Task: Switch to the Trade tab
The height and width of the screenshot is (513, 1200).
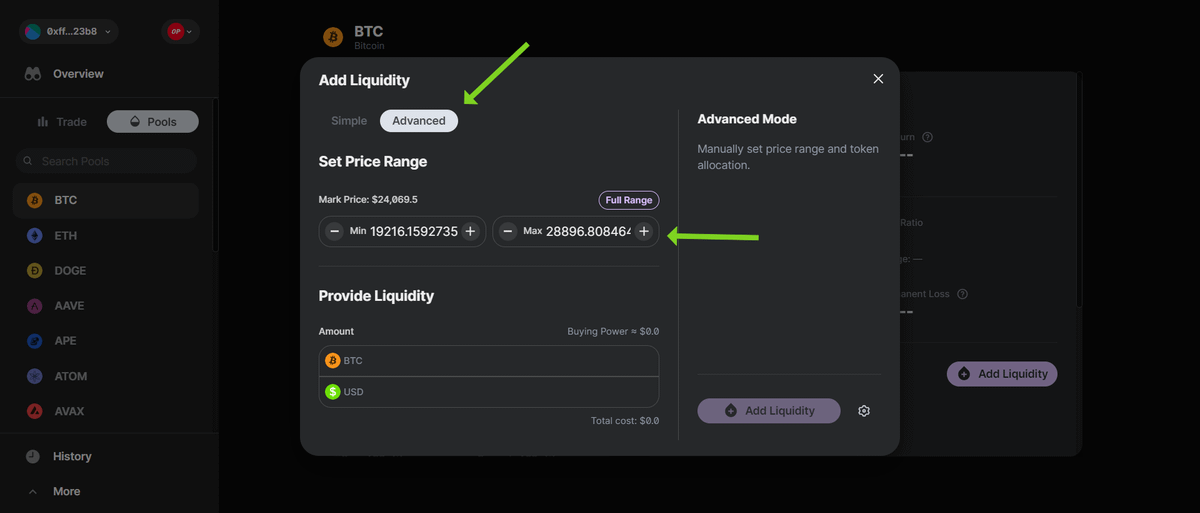Action: 62,122
